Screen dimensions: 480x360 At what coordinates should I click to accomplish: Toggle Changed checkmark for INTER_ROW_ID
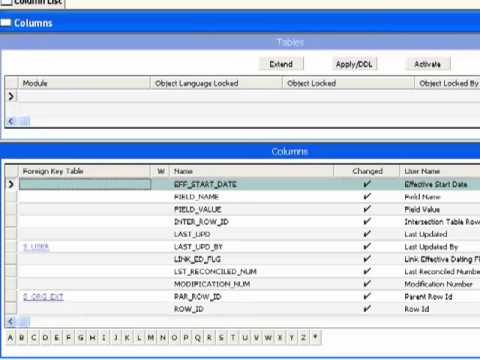click(367, 222)
